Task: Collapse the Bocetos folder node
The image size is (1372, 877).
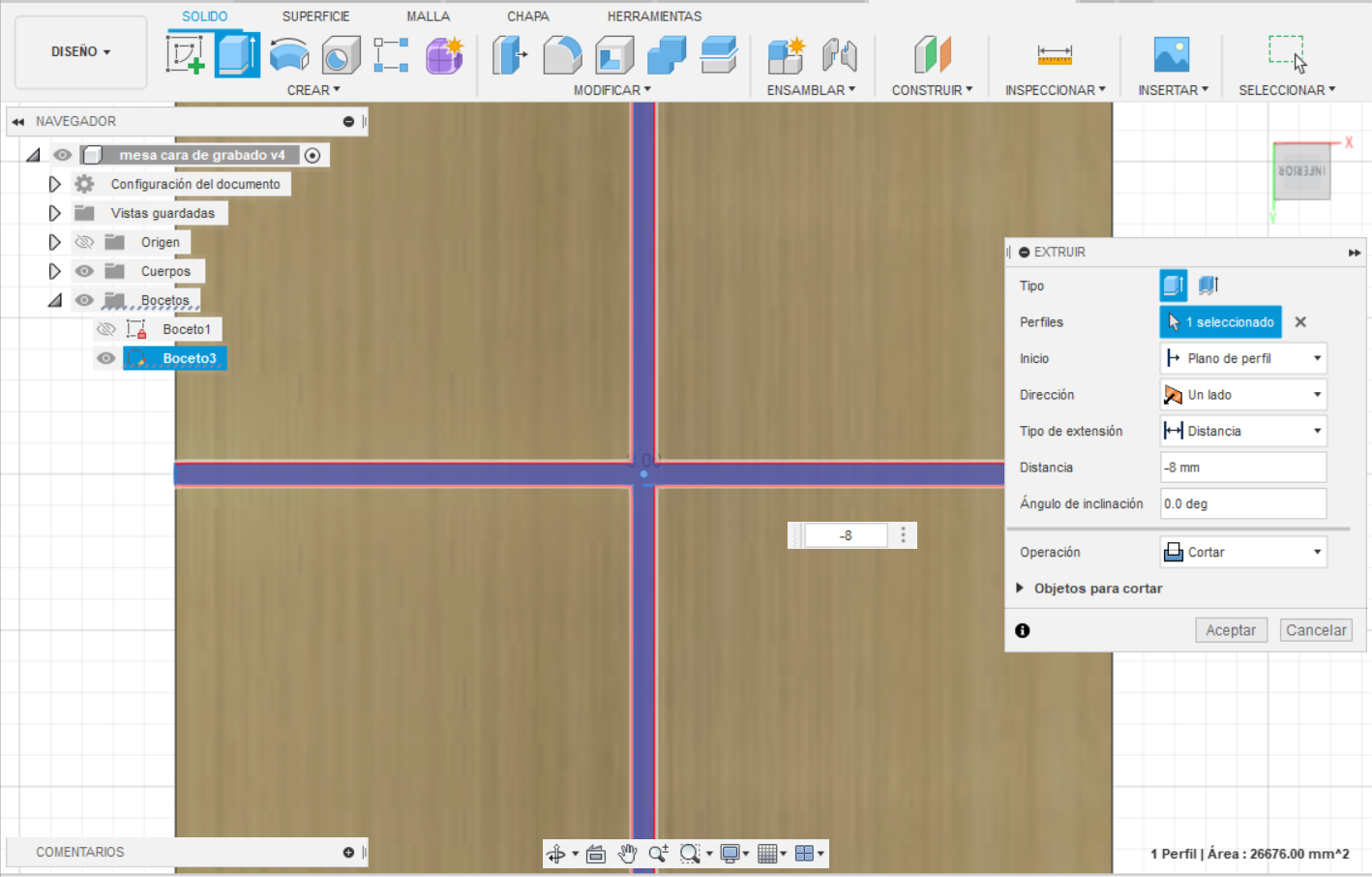Action: (x=55, y=300)
